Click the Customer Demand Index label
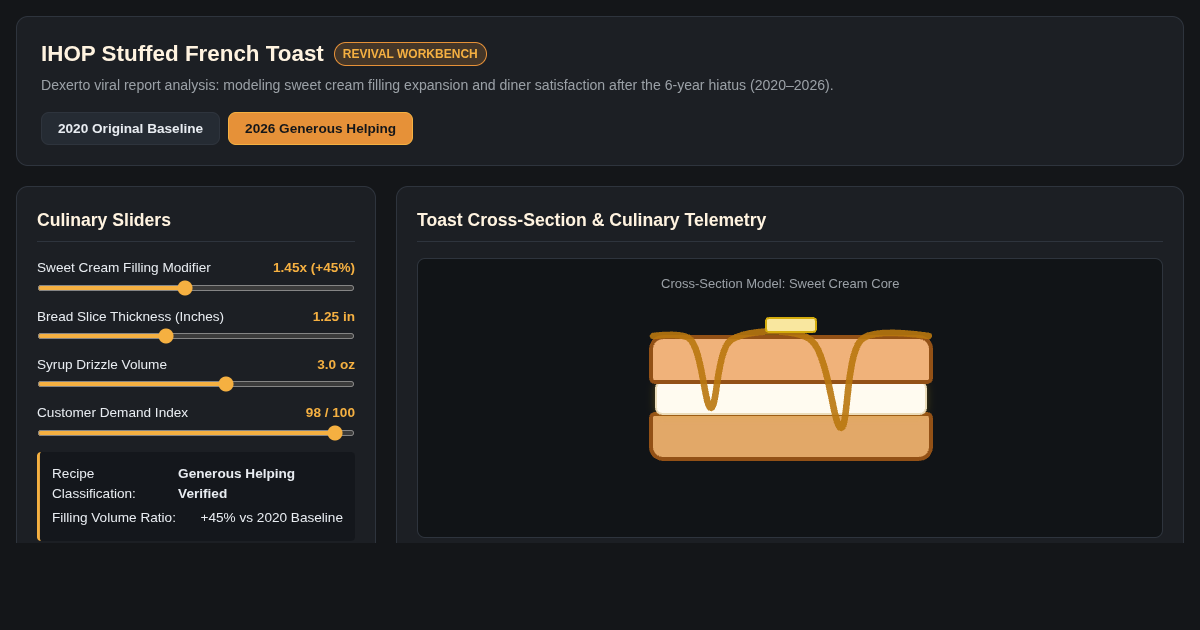This screenshot has width=1200, height=630. [112, 412]
